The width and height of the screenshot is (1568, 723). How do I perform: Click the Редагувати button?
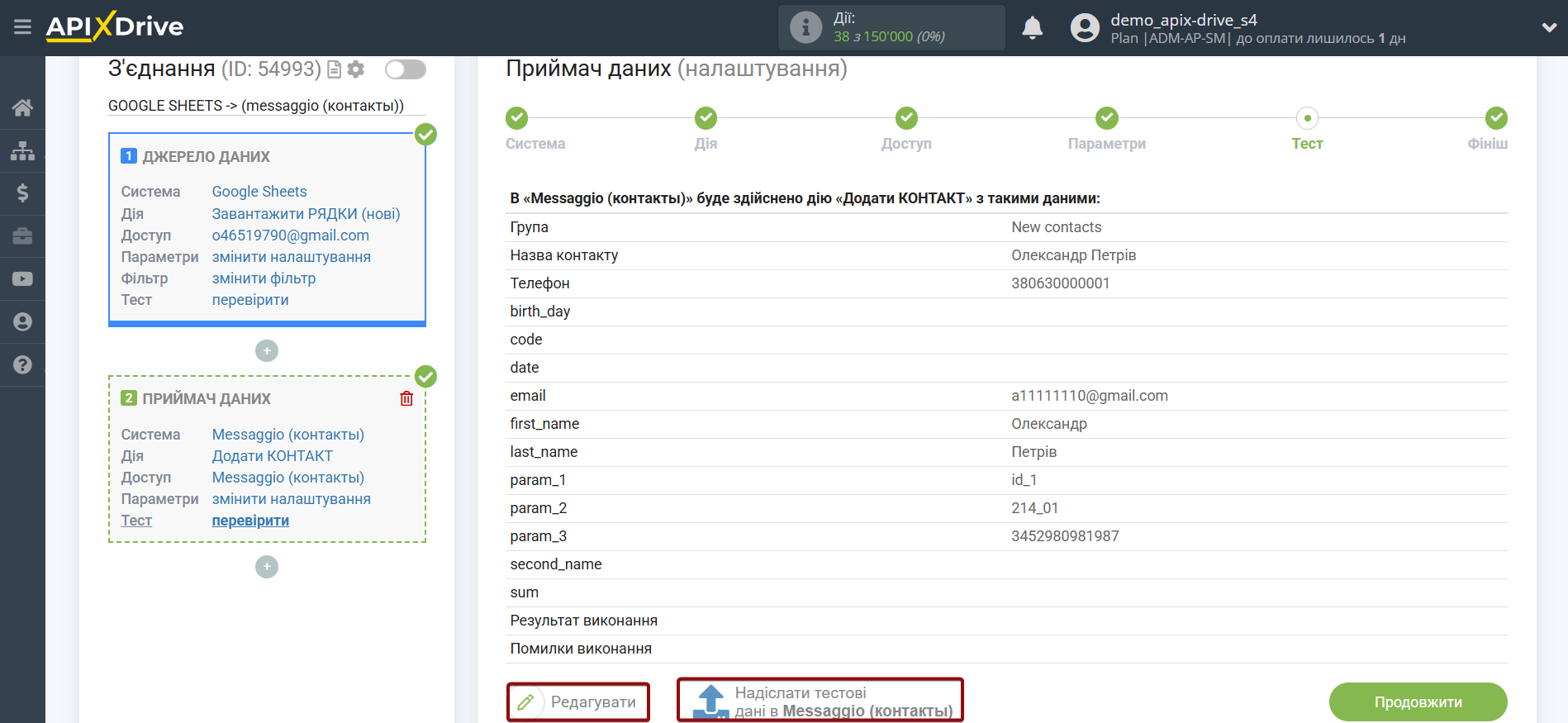point(578,702)
